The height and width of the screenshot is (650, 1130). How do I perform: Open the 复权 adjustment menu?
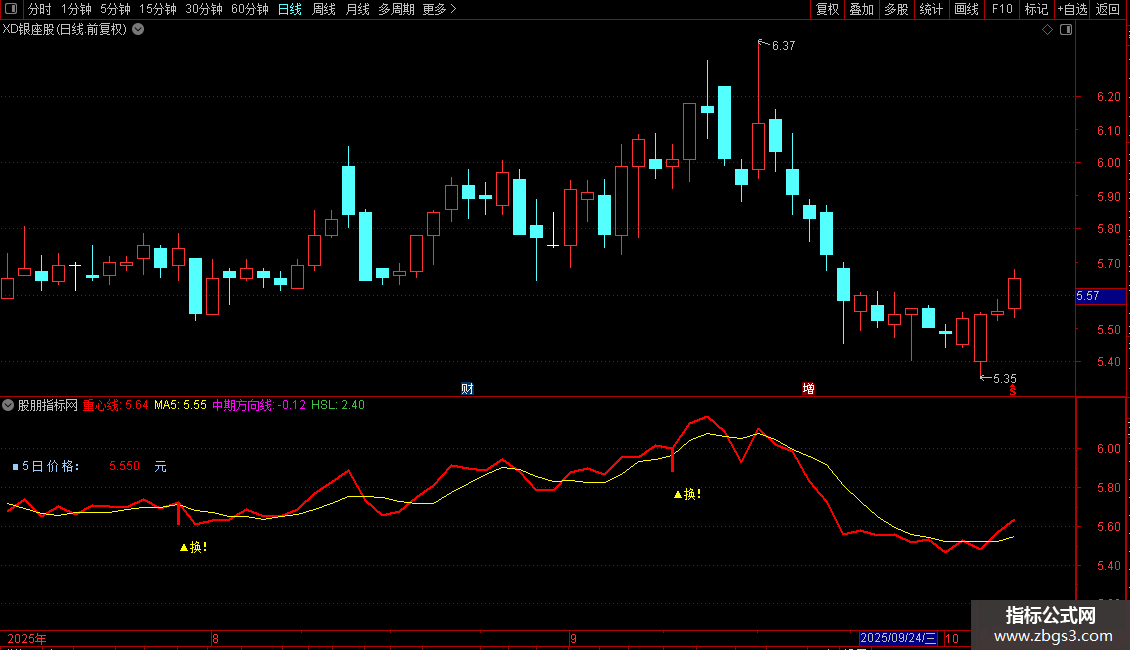(827, 9)
